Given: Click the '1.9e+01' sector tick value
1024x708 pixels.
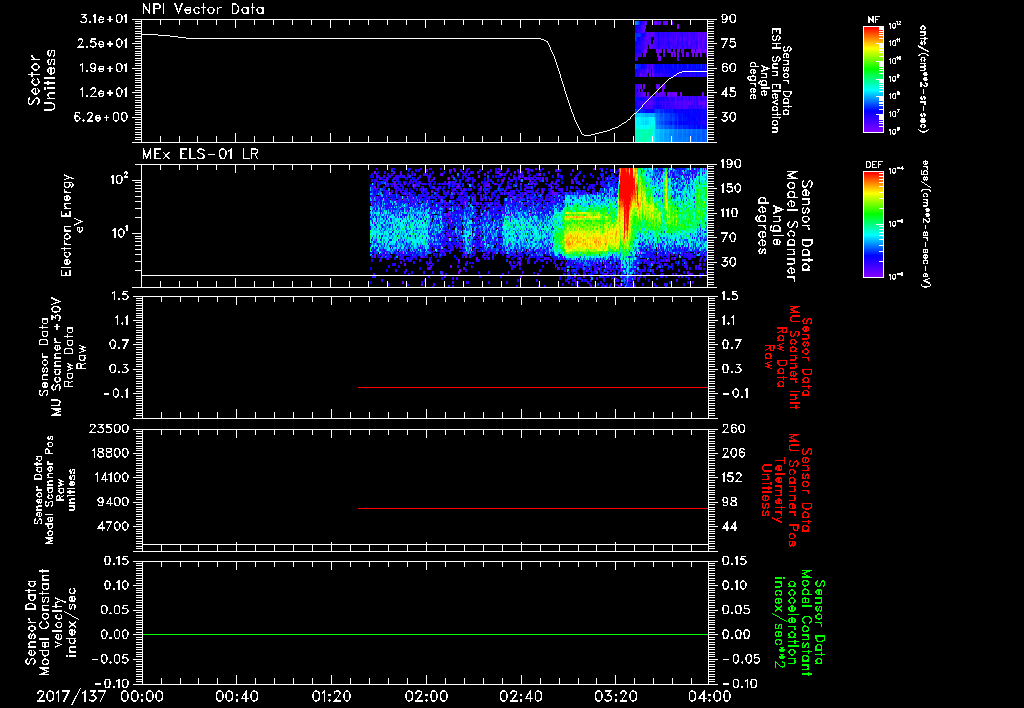Looking at the screenshot, I should [x=103, y=68].
